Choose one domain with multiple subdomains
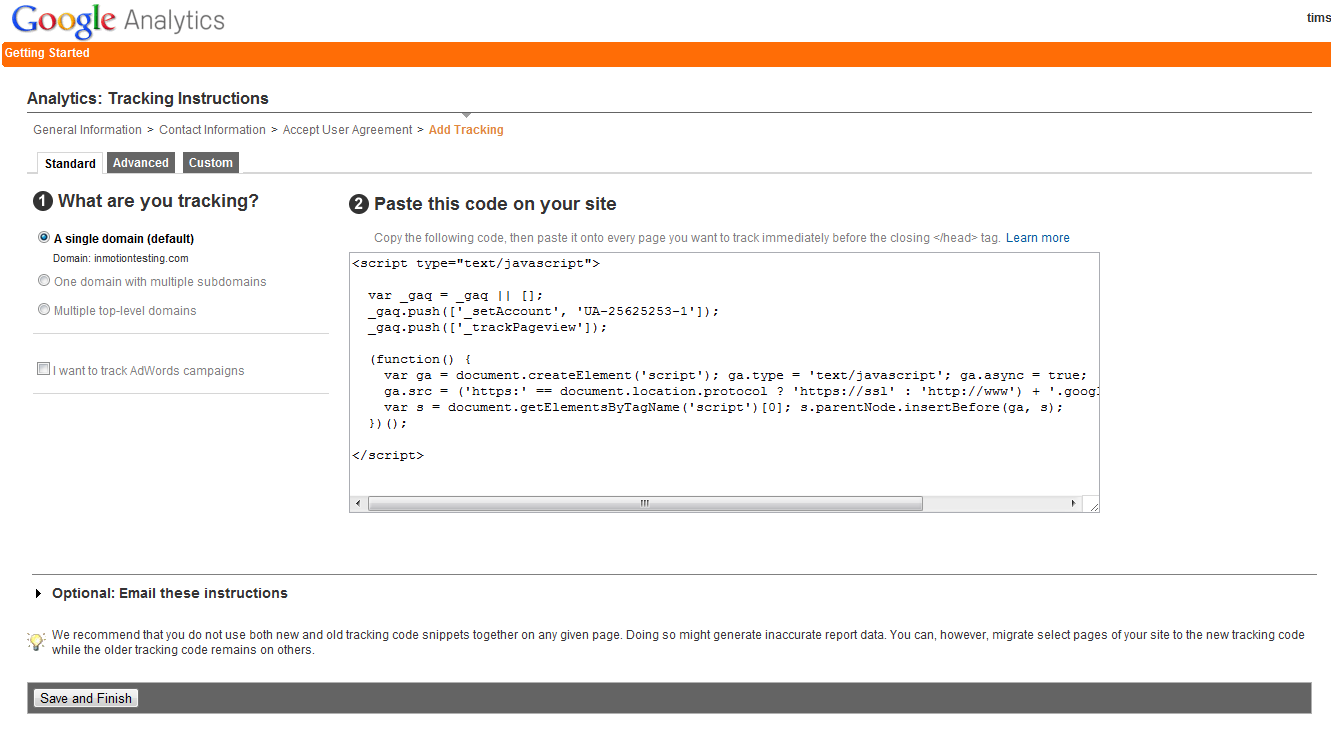Screen dimensions: 1331x730 click(x=43, y=280)
